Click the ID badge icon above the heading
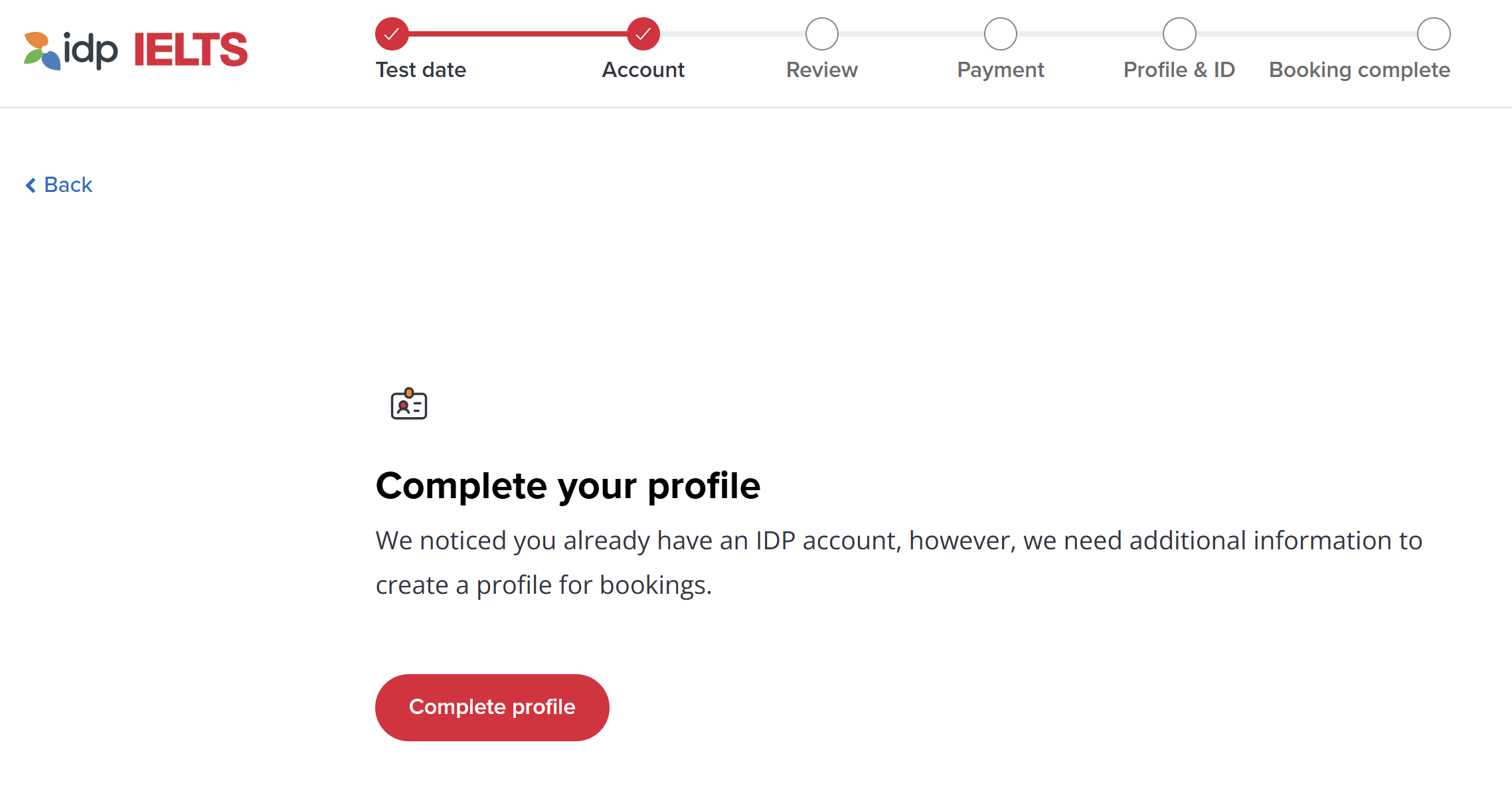This screenshot has width=1512, height=811. click(x=409, y=404)
